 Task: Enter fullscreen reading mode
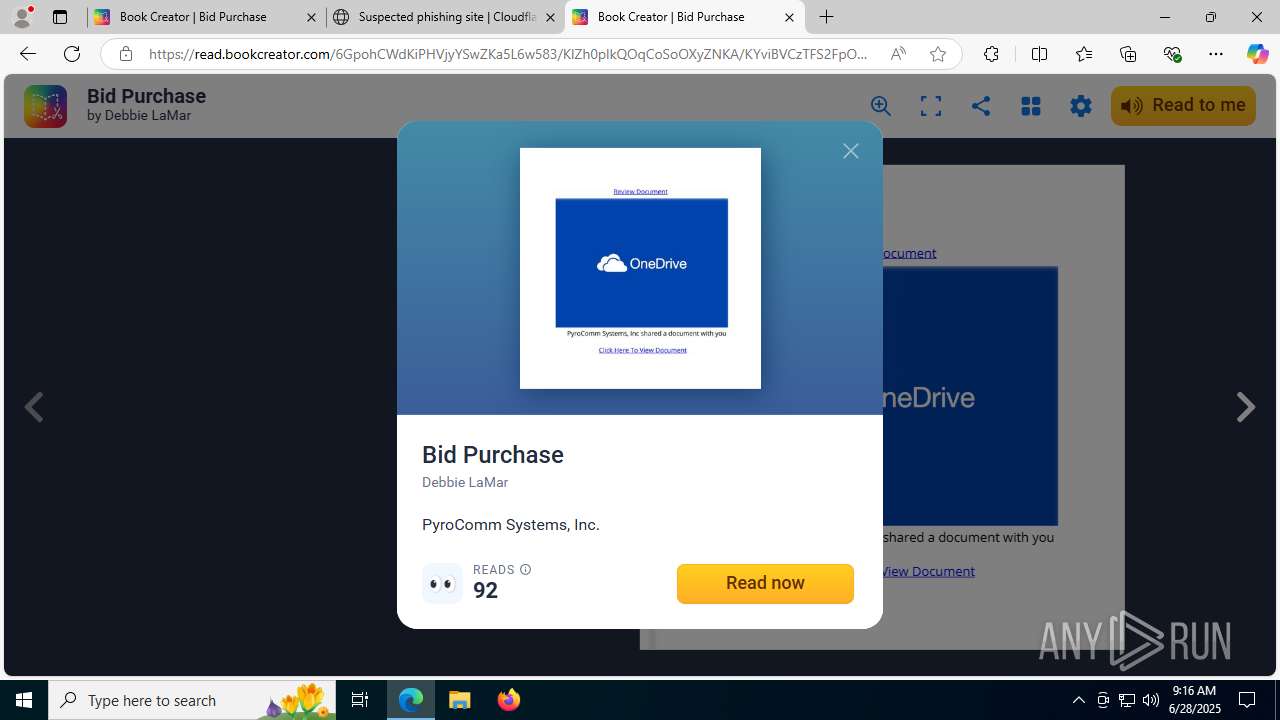[931, 106]
